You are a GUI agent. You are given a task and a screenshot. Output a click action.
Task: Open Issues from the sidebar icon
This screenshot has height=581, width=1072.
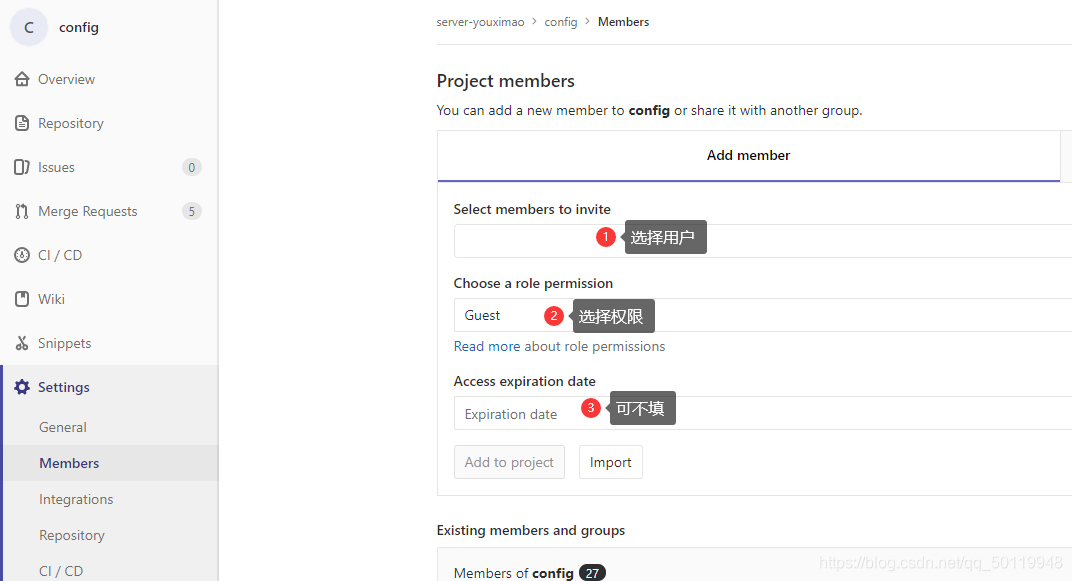click(x=22, y=167)
